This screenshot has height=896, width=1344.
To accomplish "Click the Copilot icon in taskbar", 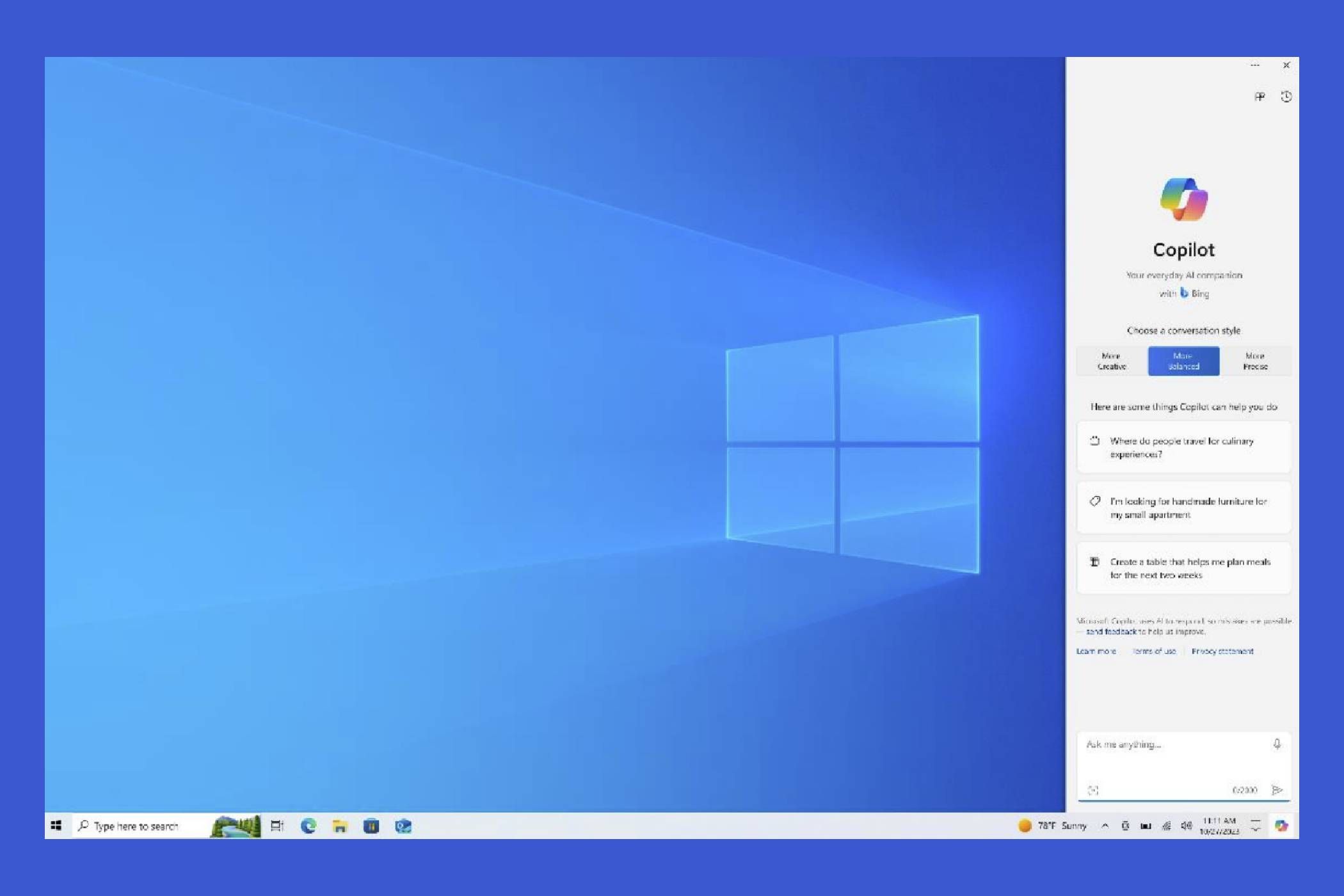I will tap(1281, 826).
